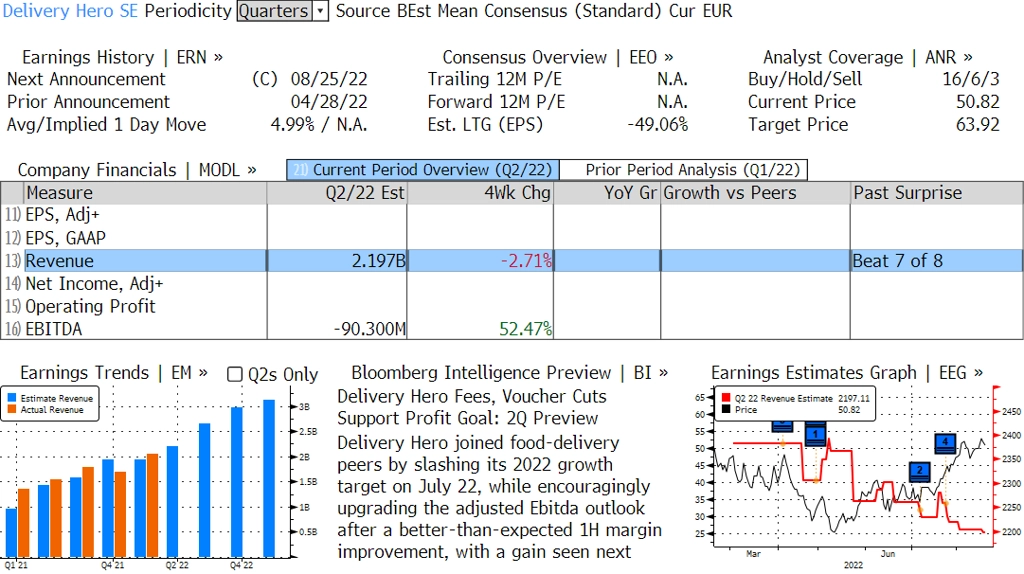
Task: Select the Net Income, Adj+ row
Action: coord(511,283)
